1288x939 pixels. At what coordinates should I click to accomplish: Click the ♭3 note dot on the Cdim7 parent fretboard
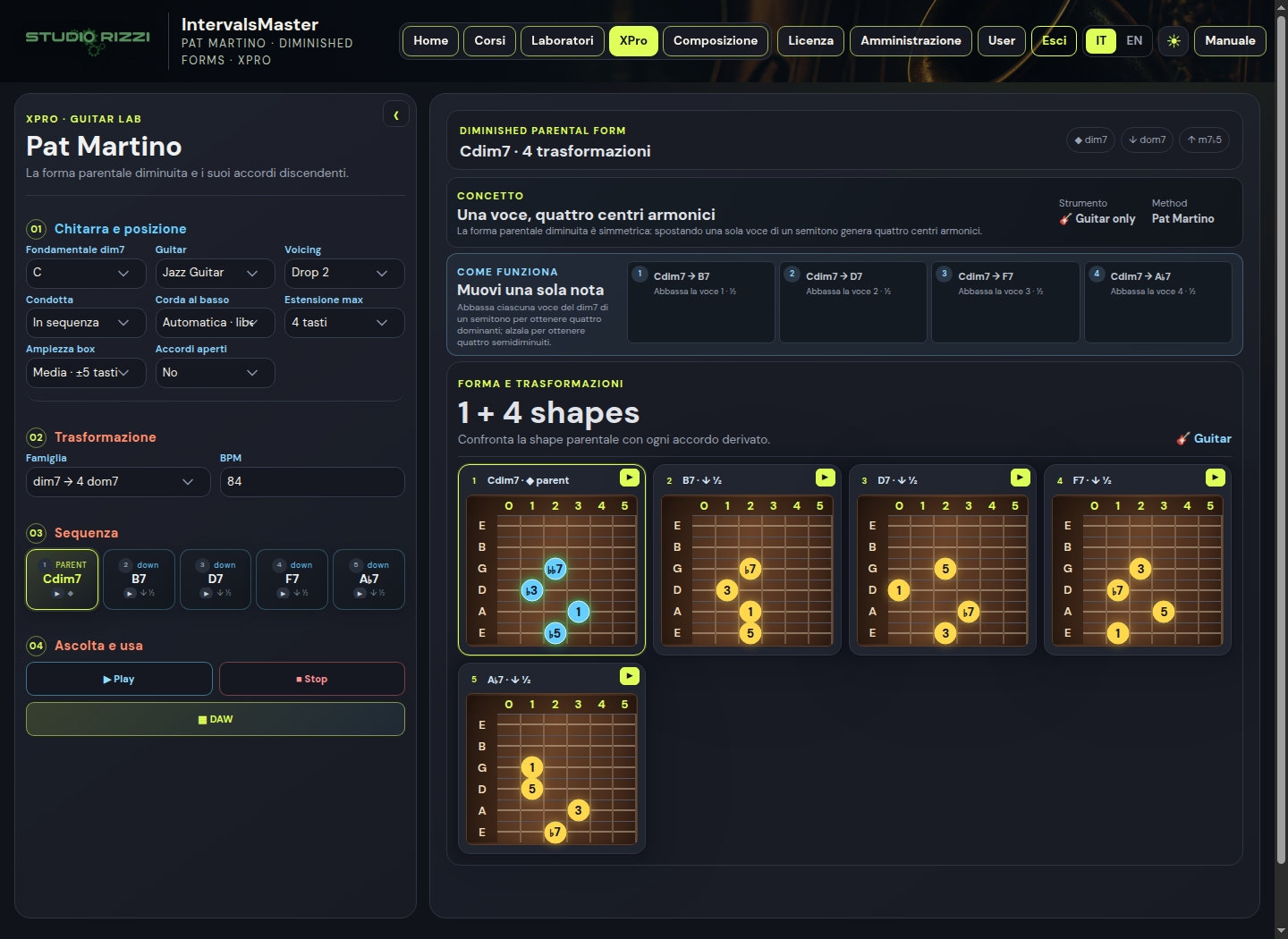point(532,590)
